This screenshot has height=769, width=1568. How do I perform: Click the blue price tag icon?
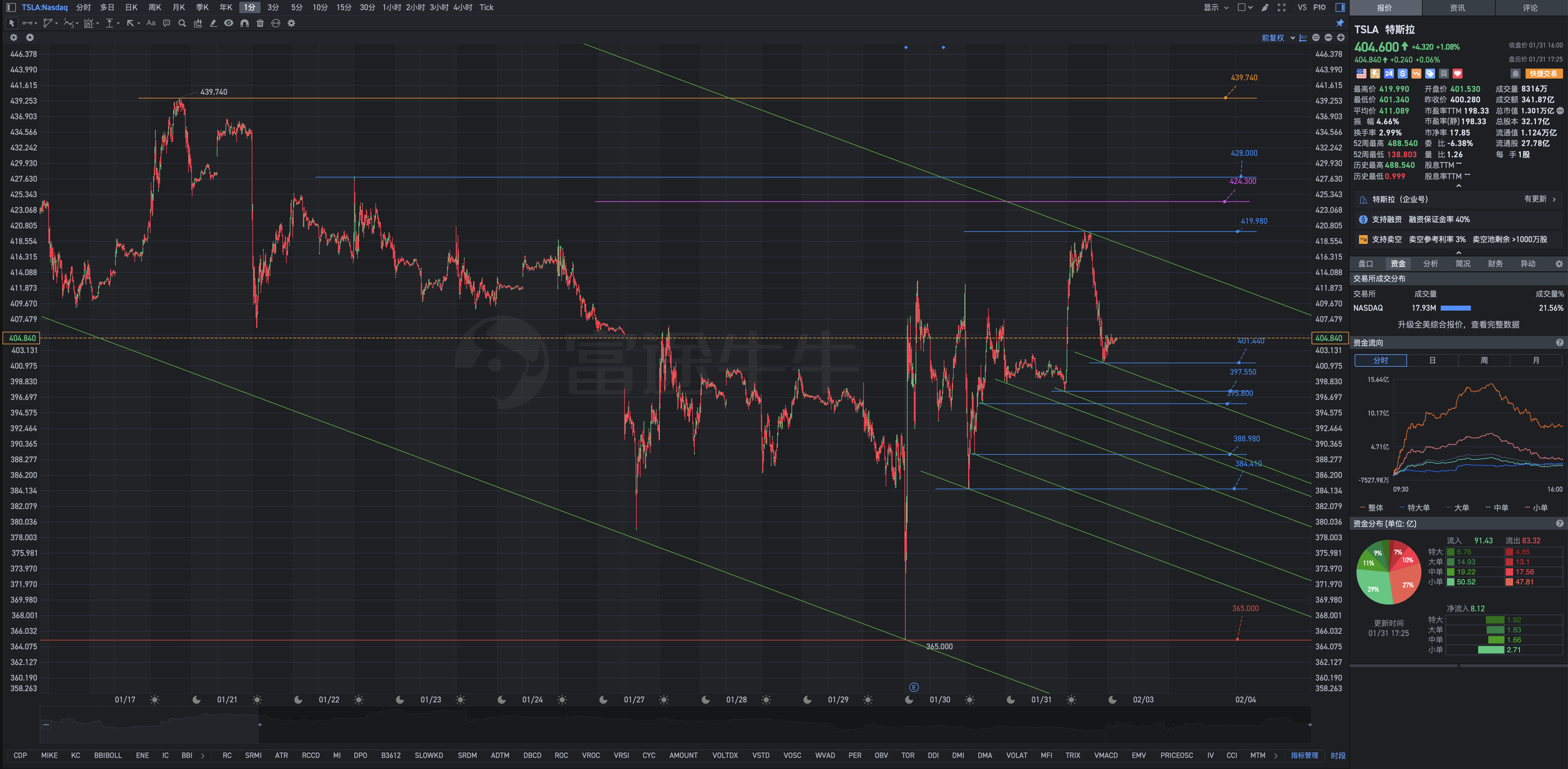pyautogui.click(x=1430, y=74)
